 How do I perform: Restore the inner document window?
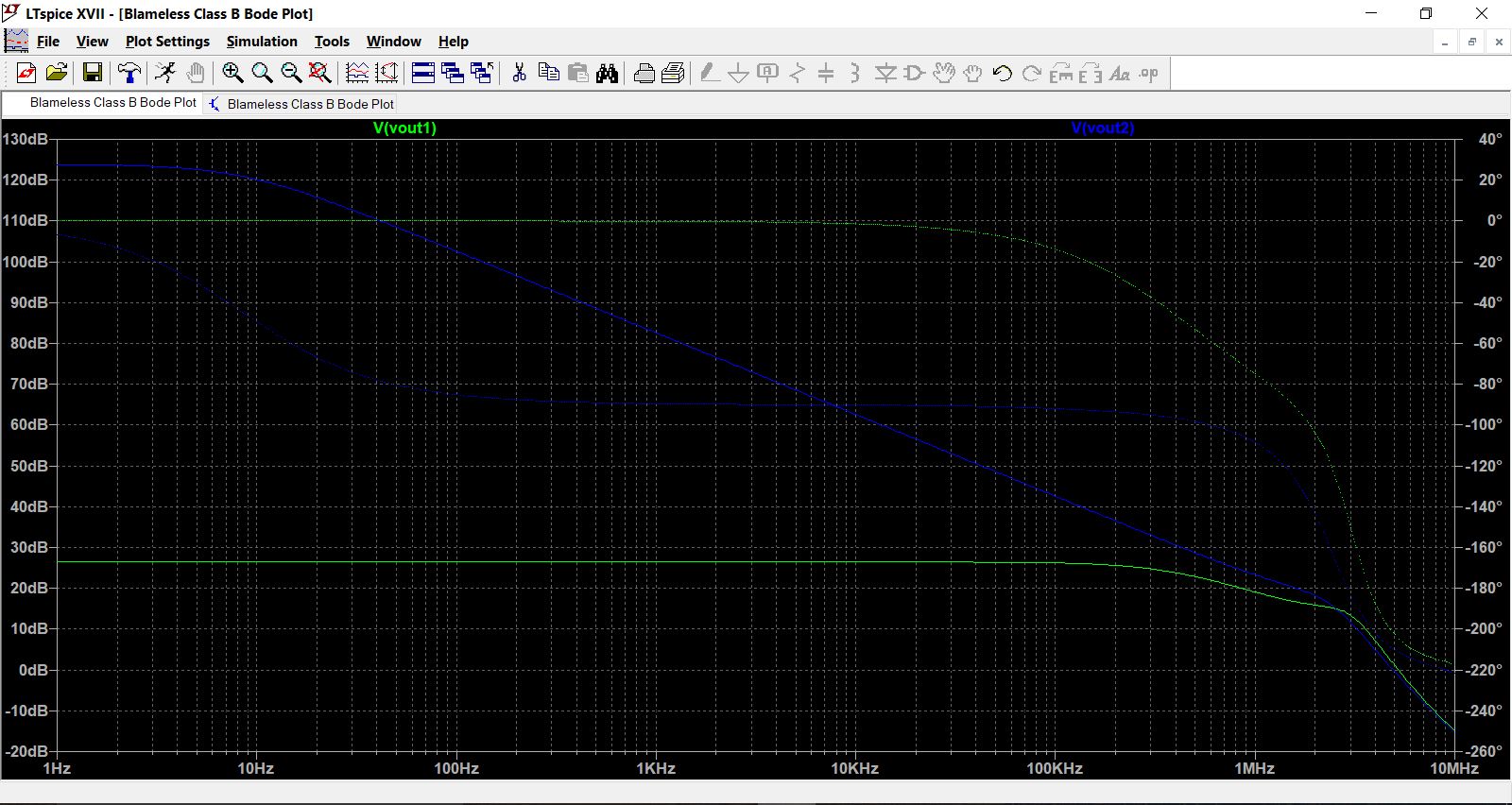click(x=1471, y=42)
